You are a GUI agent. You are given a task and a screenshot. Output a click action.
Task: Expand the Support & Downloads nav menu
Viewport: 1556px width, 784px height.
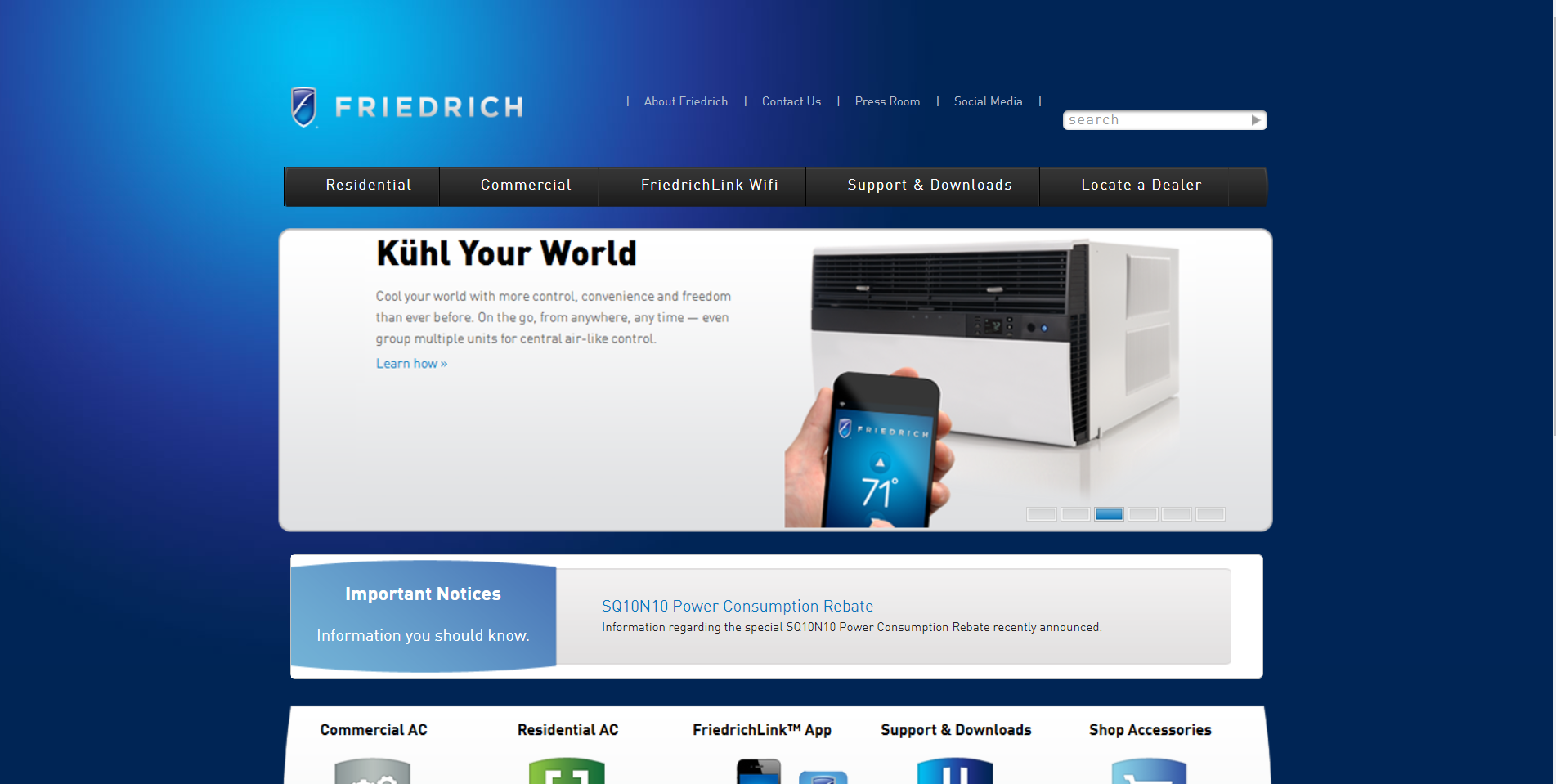pyautogui.click(x=929, y=186)
